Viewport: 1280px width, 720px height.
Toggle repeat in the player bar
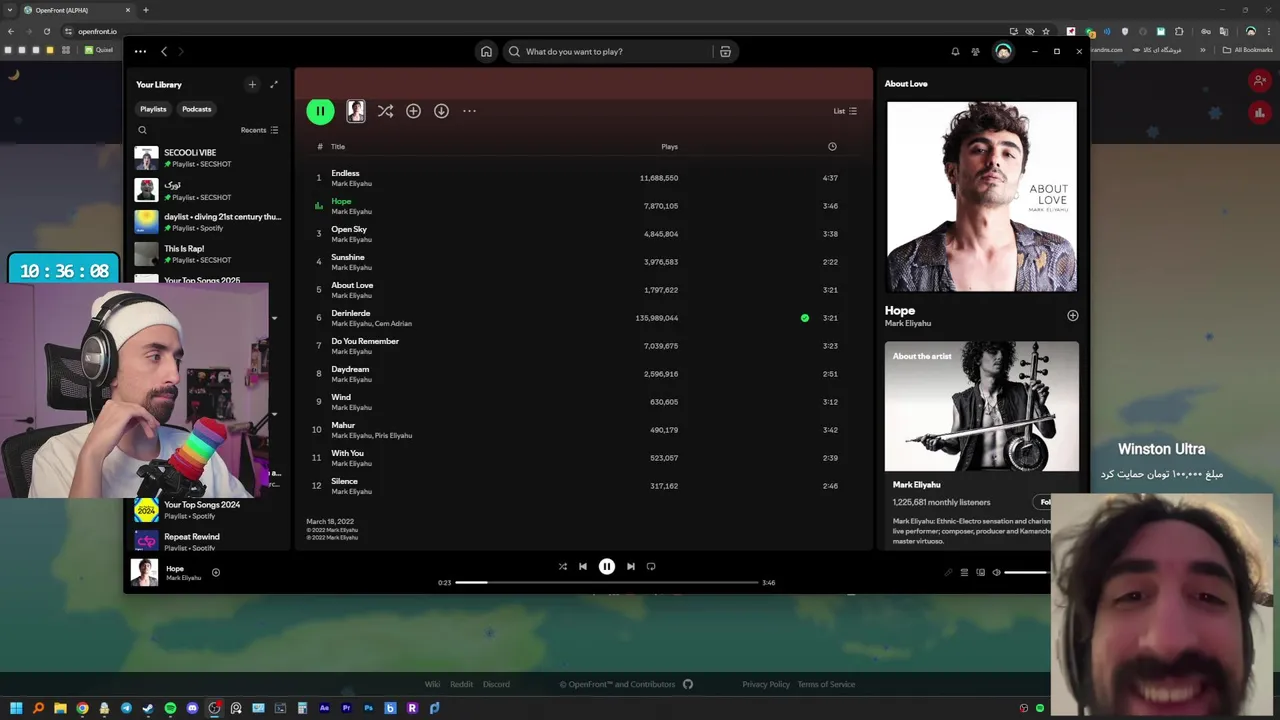click(651, 566)
